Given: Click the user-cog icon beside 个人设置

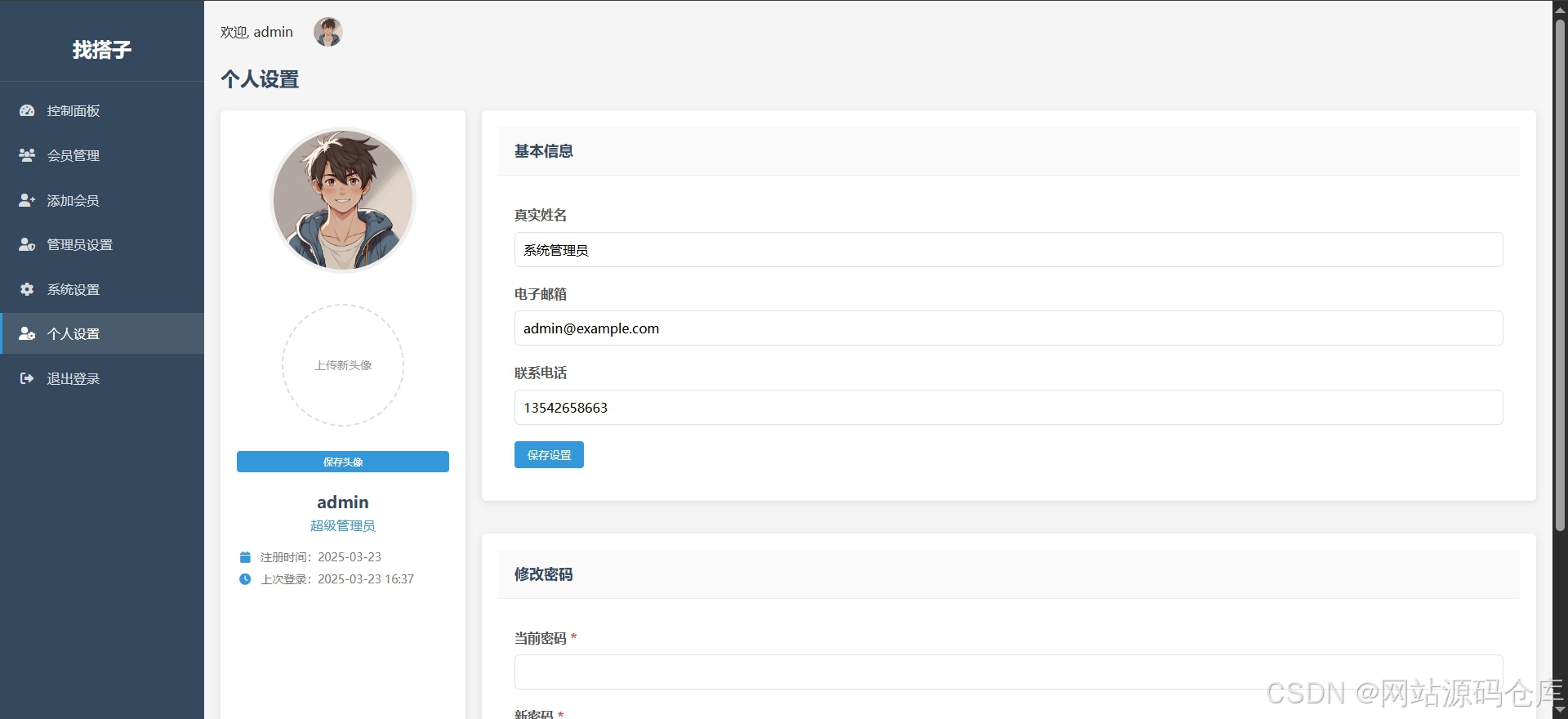Looking at the screenshot, I should pyautogui.click(x=27, y=333).
